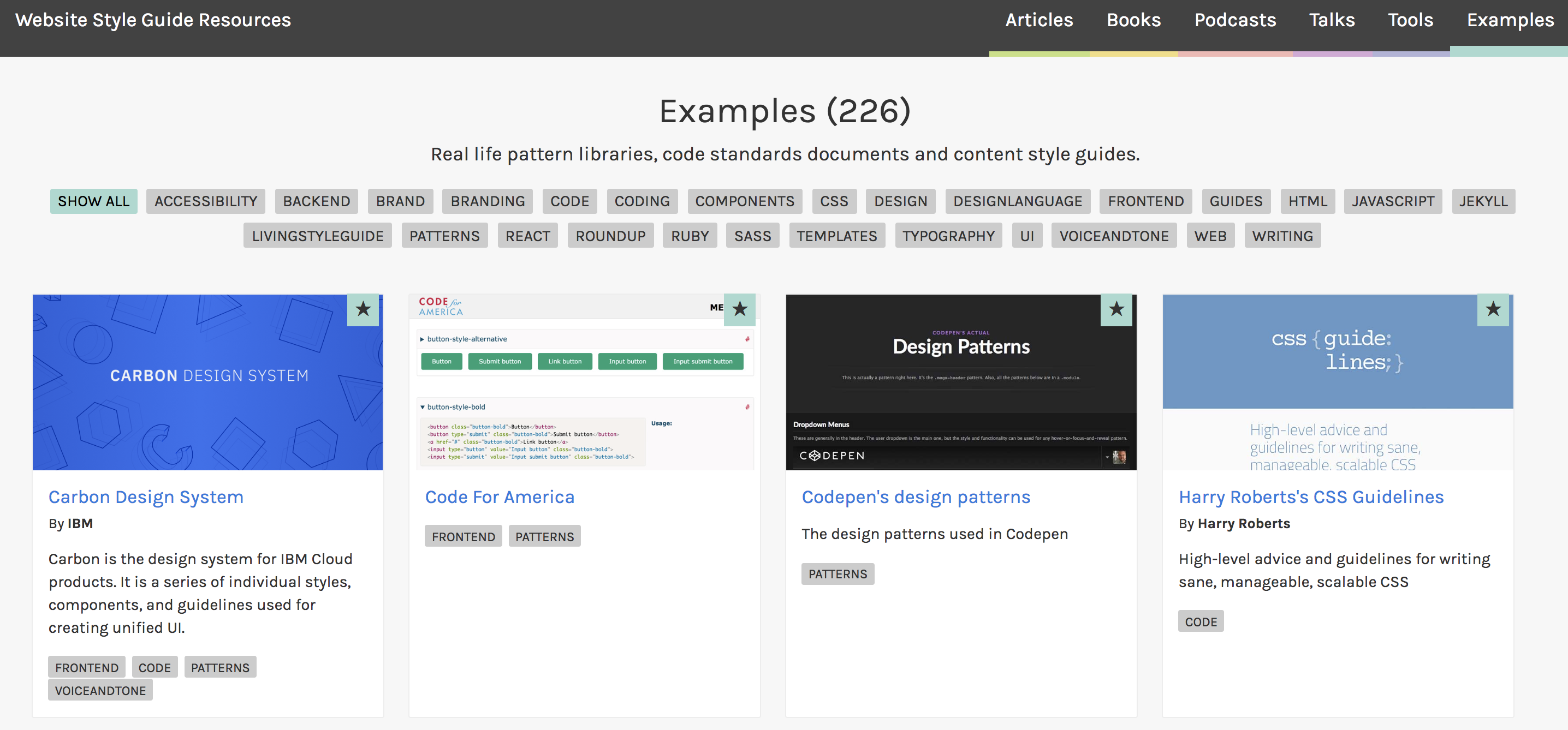
Task: Open the Code For America thumbnail image
Action: 584,382
